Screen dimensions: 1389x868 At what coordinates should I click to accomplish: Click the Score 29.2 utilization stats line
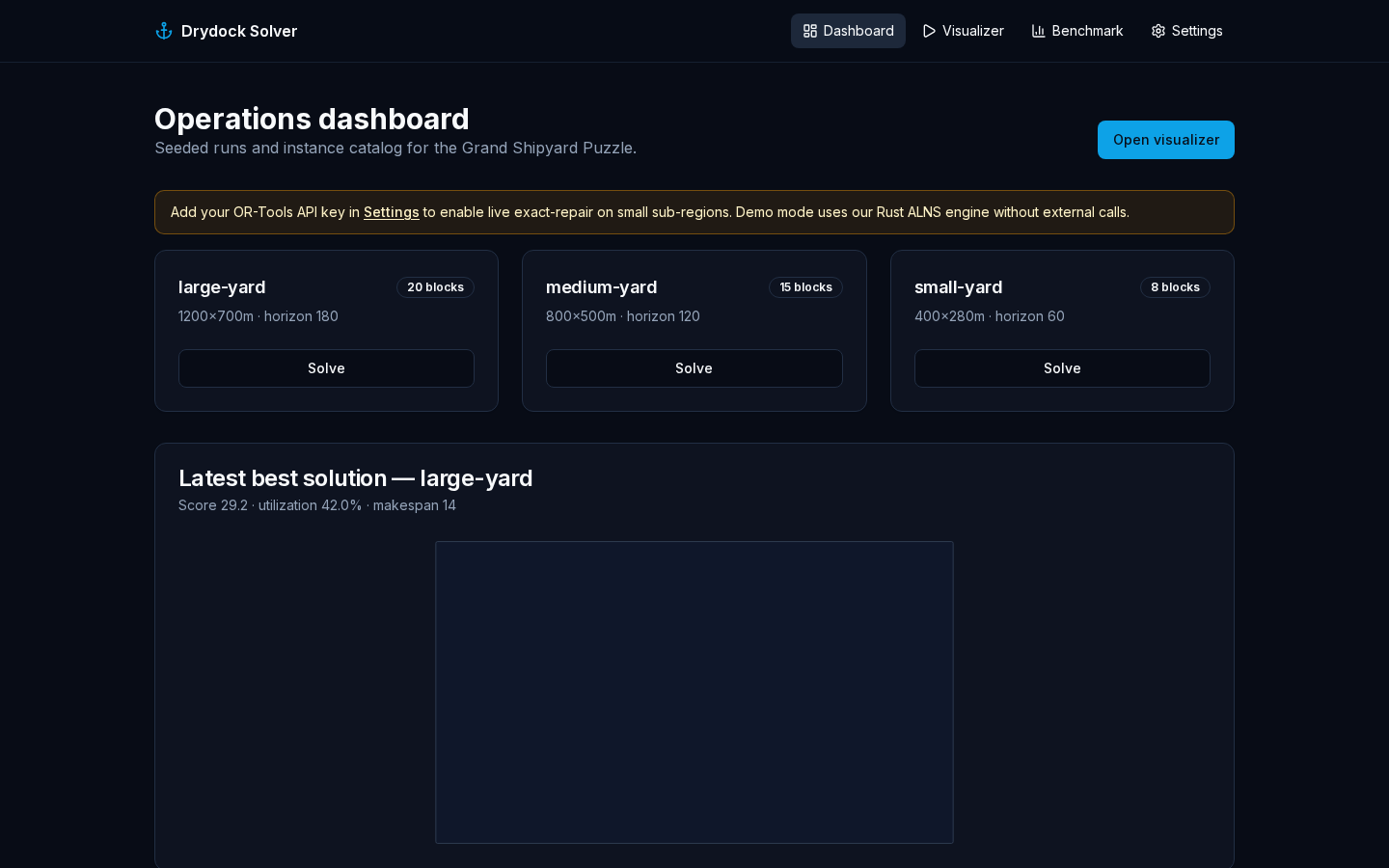pos(317,505)
